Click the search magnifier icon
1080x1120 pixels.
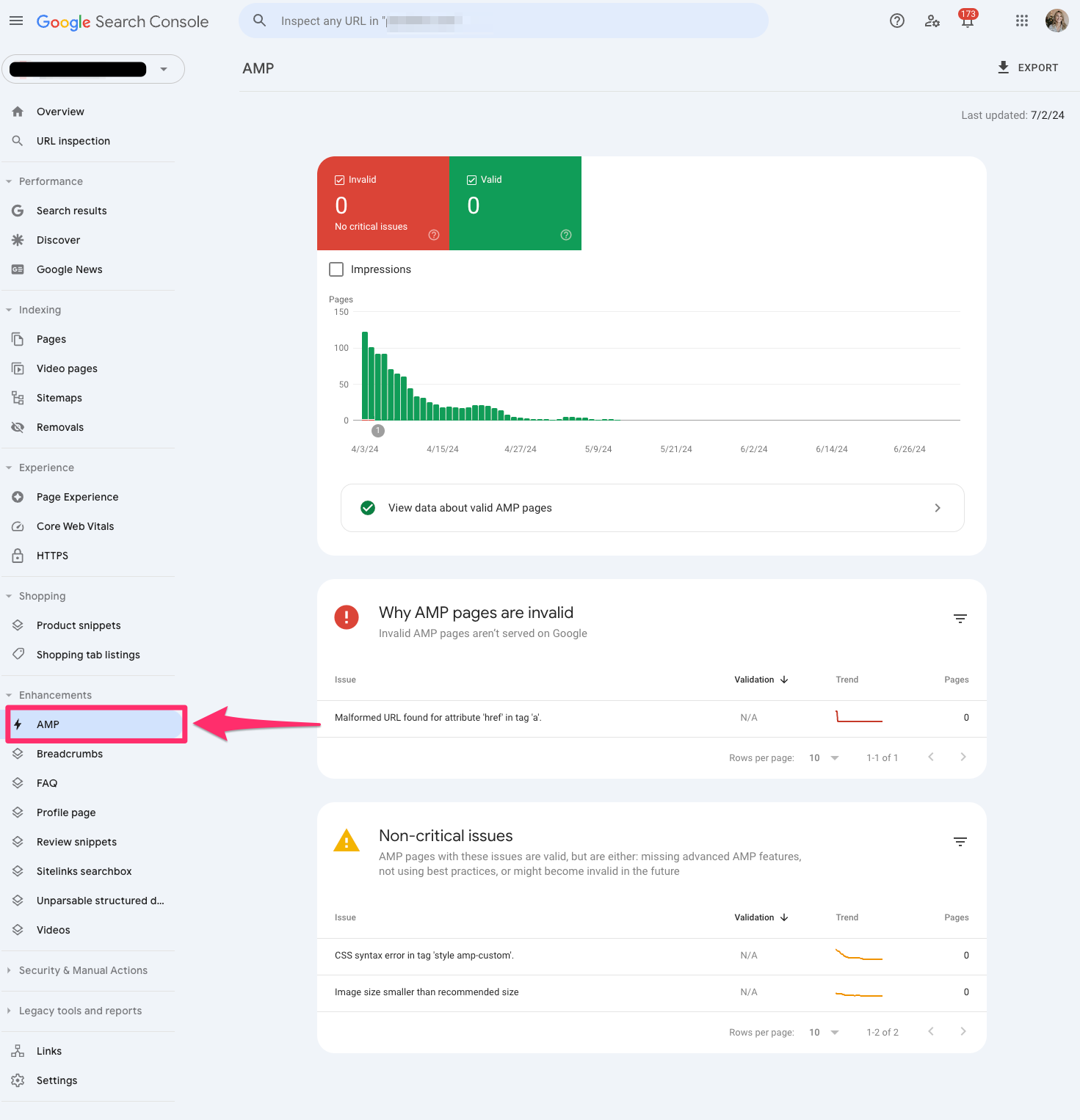(x=259, y=21)
